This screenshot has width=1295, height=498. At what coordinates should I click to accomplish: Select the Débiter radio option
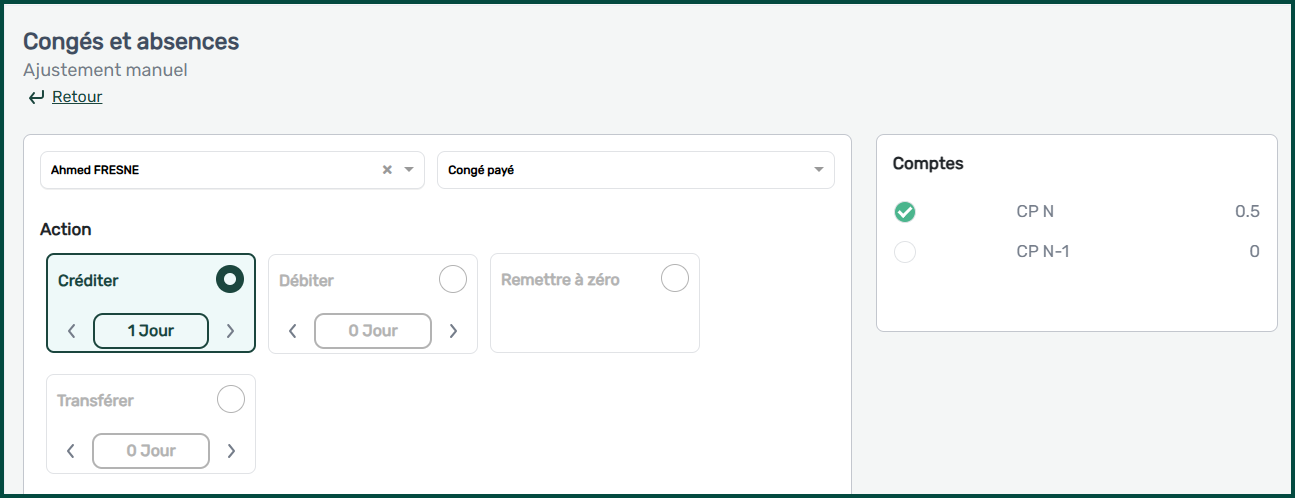click(x=453, y=280)
